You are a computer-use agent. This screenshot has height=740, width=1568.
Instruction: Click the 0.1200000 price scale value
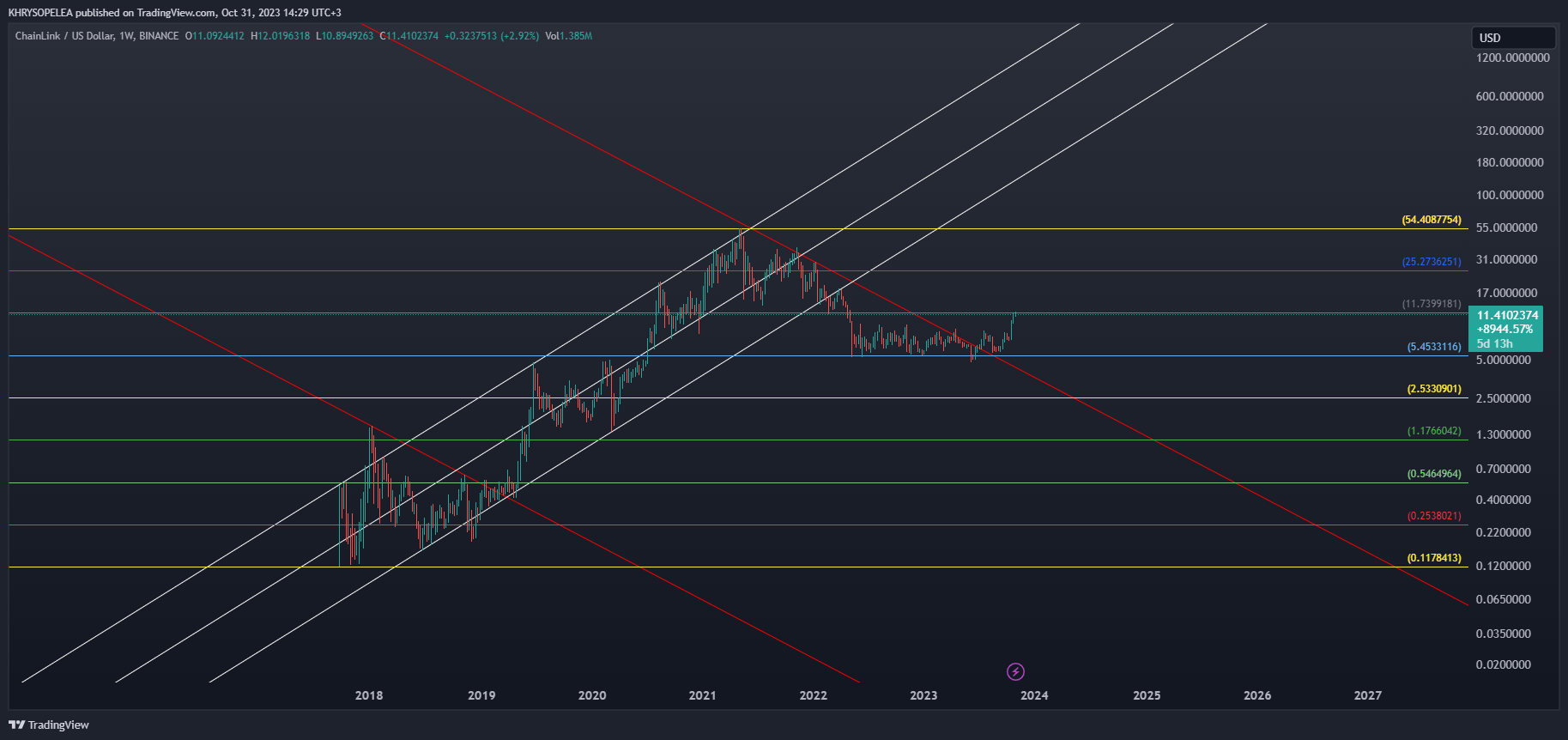(x=1504, y=566)
